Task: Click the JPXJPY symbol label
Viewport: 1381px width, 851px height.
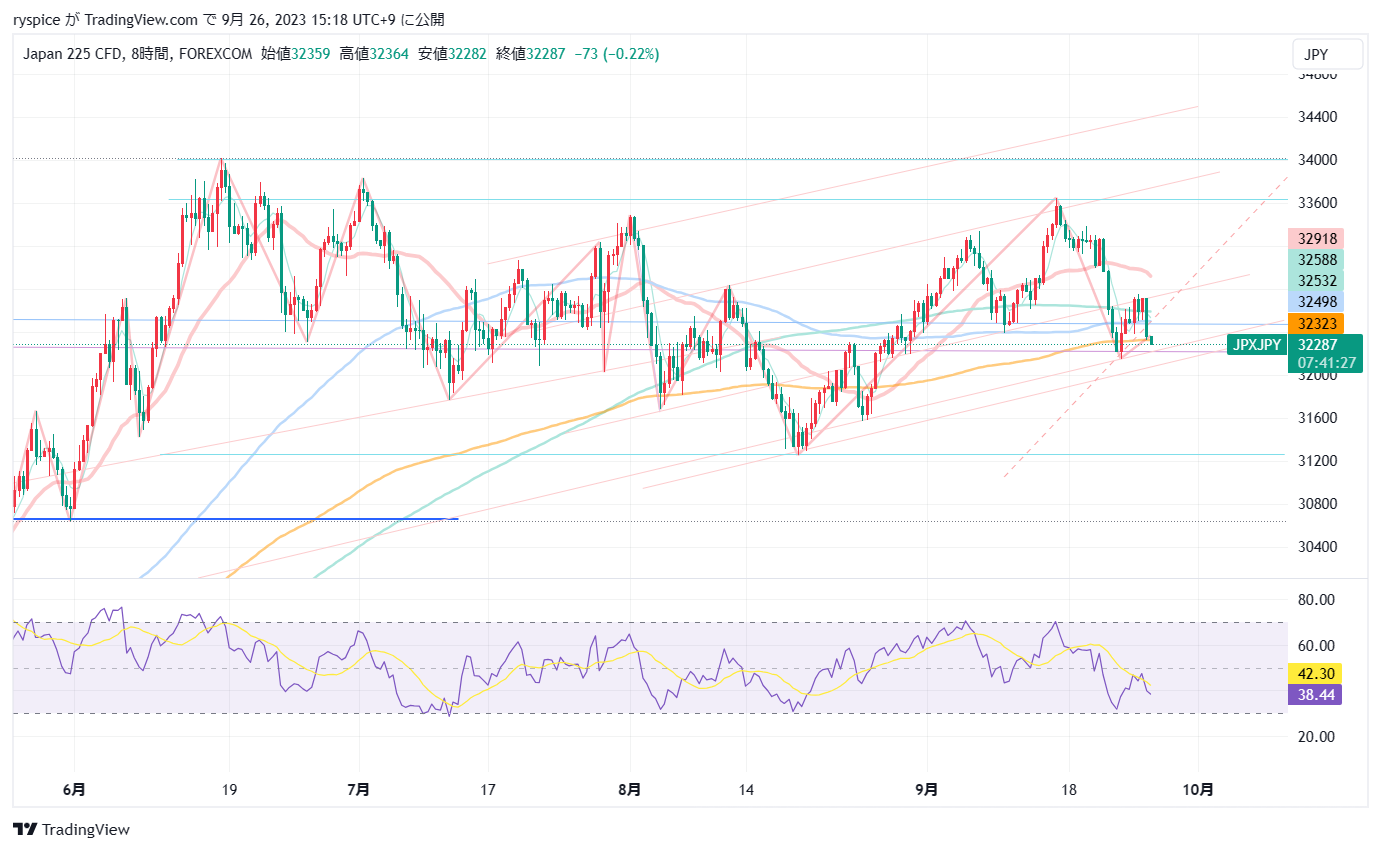Action: click(x=1256, y=345)
